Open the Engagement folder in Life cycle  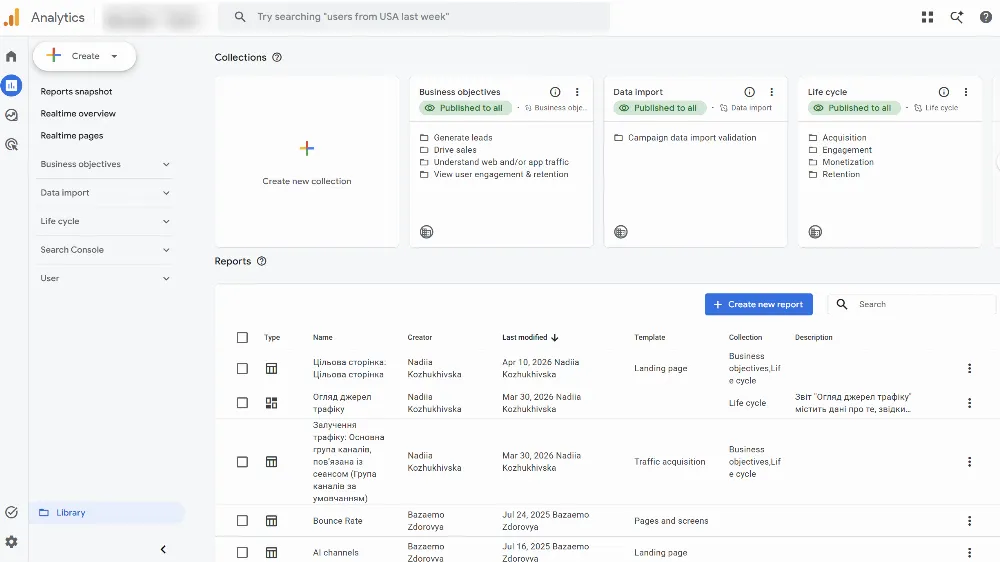pyautogui.click(x=840, y=150)
